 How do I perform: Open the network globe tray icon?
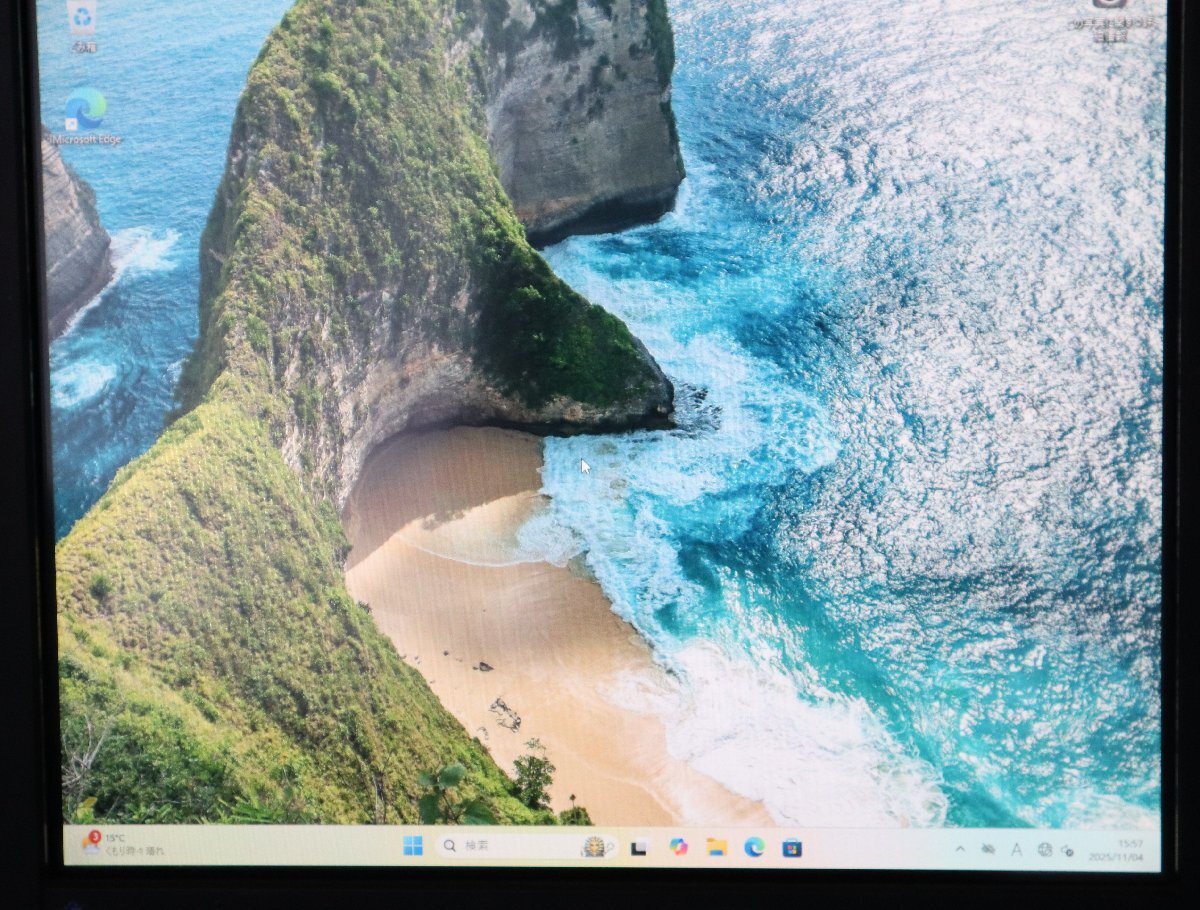1044,850
